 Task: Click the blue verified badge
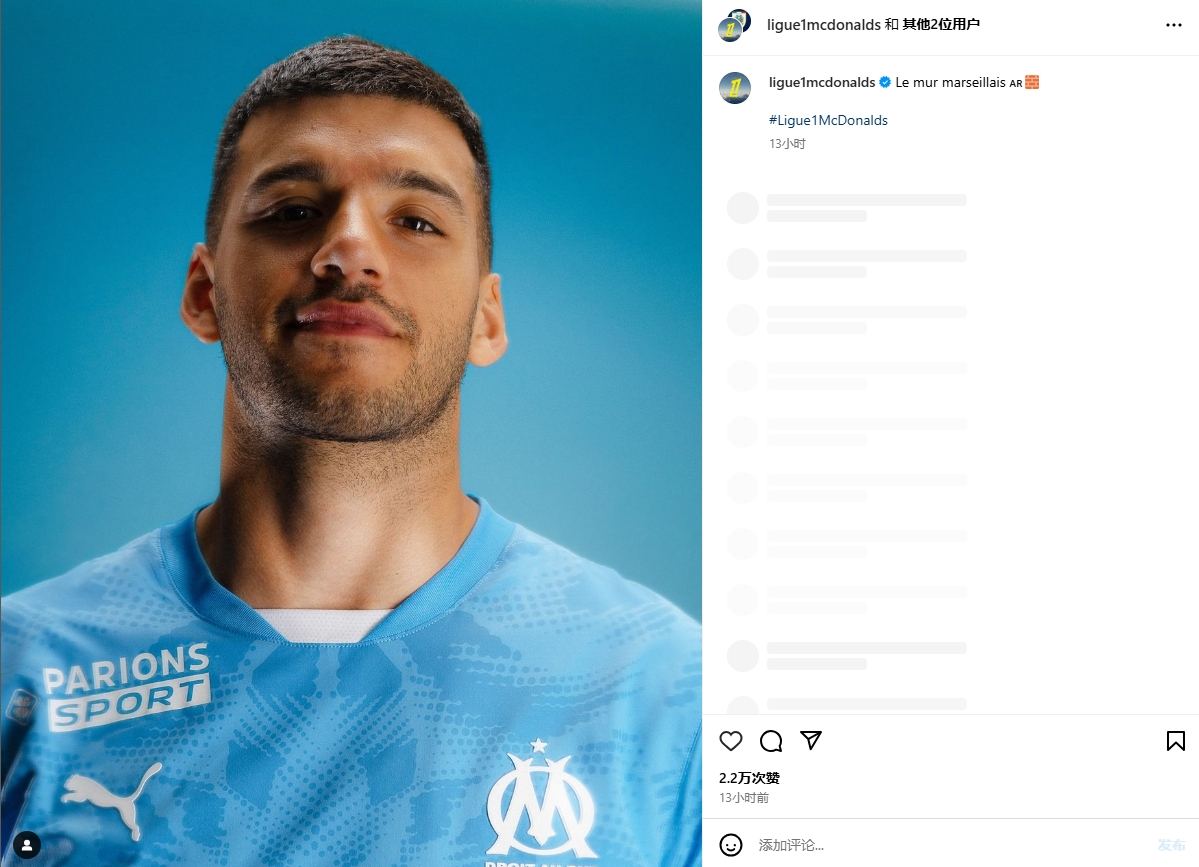885,82
